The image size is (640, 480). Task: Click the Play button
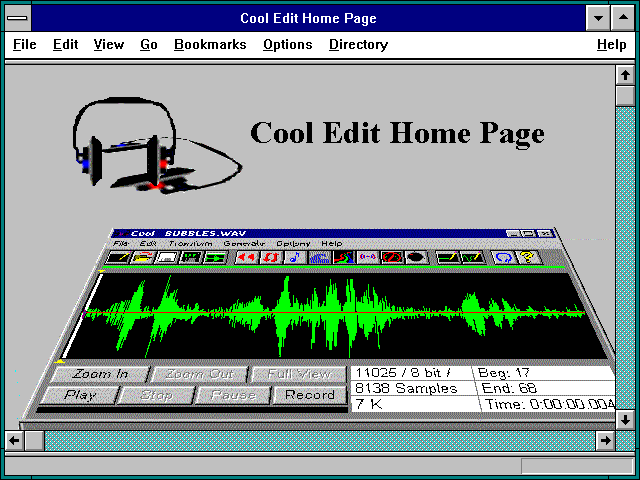click(79, 395)
